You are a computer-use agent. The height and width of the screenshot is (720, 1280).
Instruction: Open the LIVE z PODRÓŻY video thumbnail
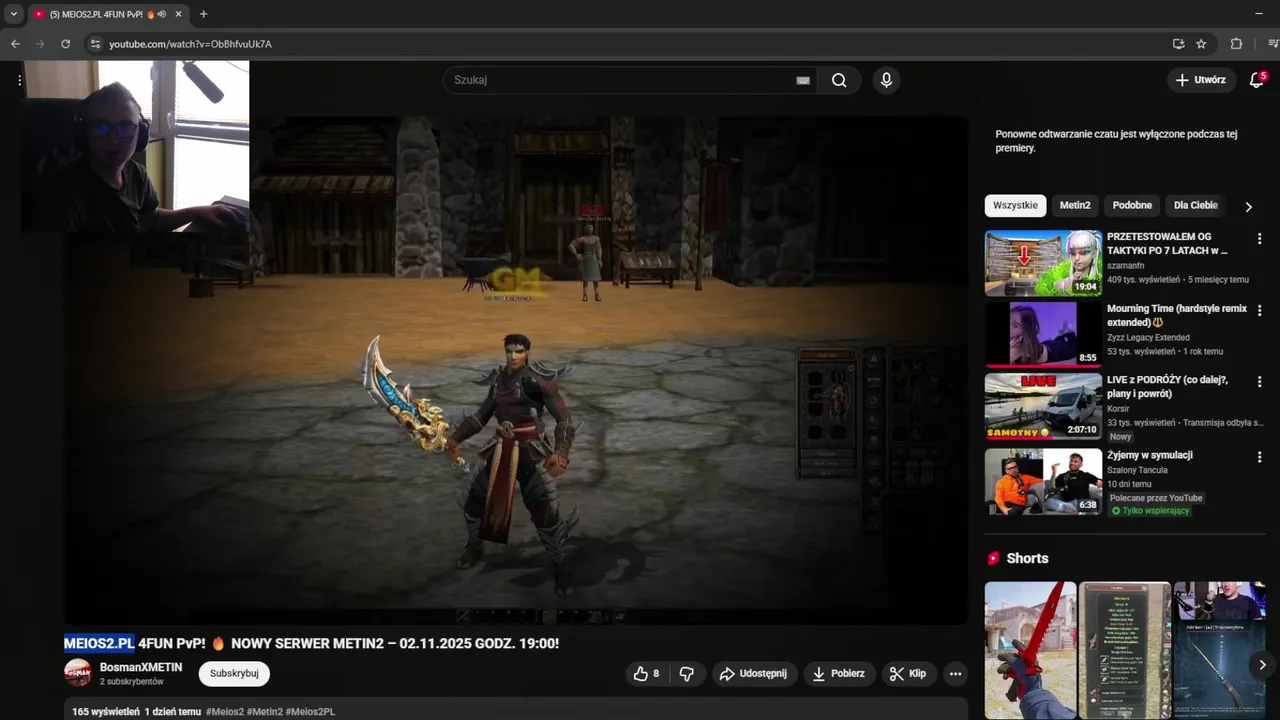(1043, 406)
